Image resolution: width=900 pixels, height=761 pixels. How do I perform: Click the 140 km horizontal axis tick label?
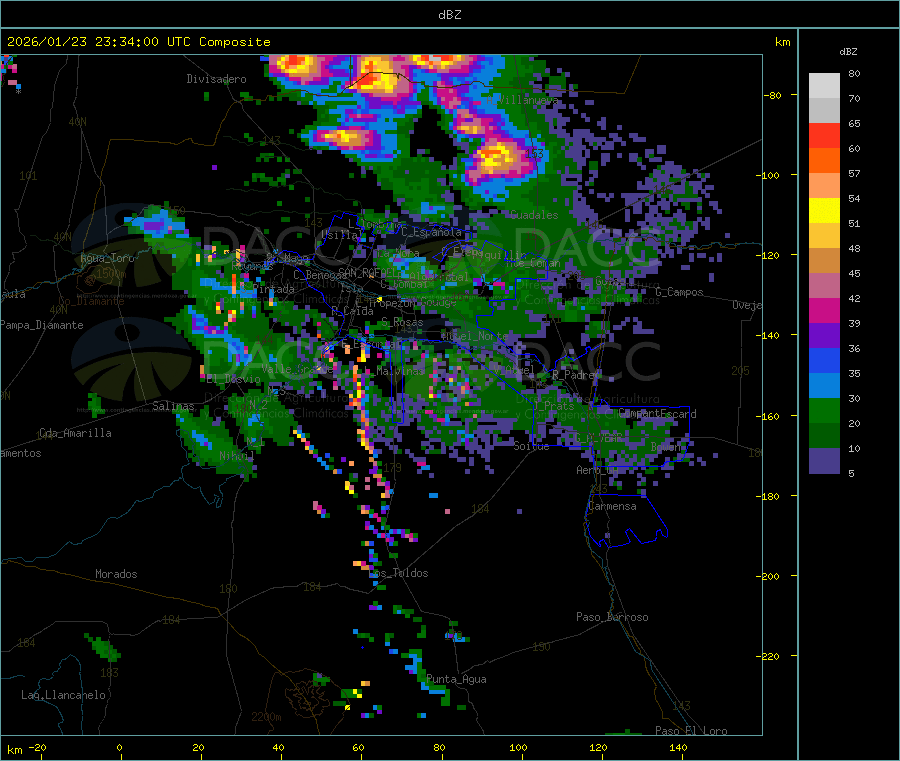point(678,748)
